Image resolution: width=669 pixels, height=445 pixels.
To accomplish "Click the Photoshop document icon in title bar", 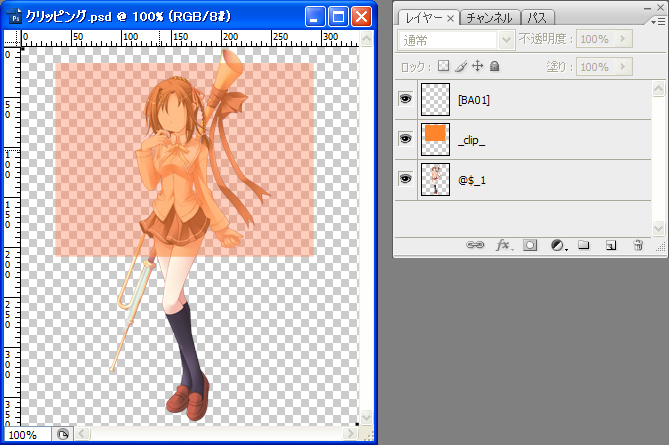I will point(15,17).
